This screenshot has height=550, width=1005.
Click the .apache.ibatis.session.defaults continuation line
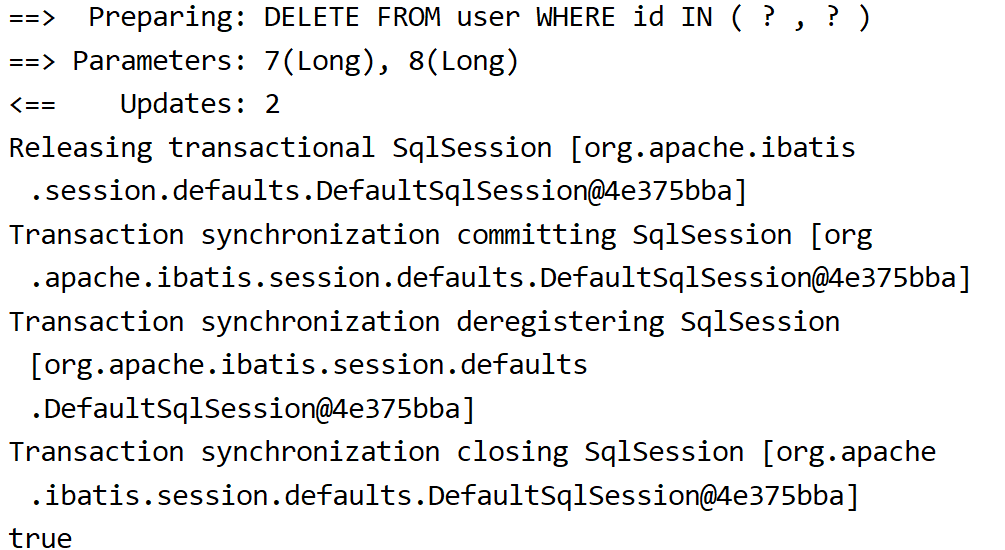tap(501, 278)
